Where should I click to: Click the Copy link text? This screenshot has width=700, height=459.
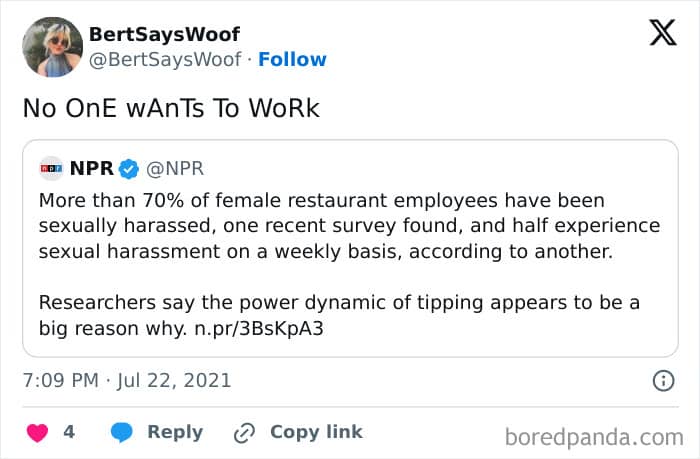pyautogui.click(x=316, y=432)
